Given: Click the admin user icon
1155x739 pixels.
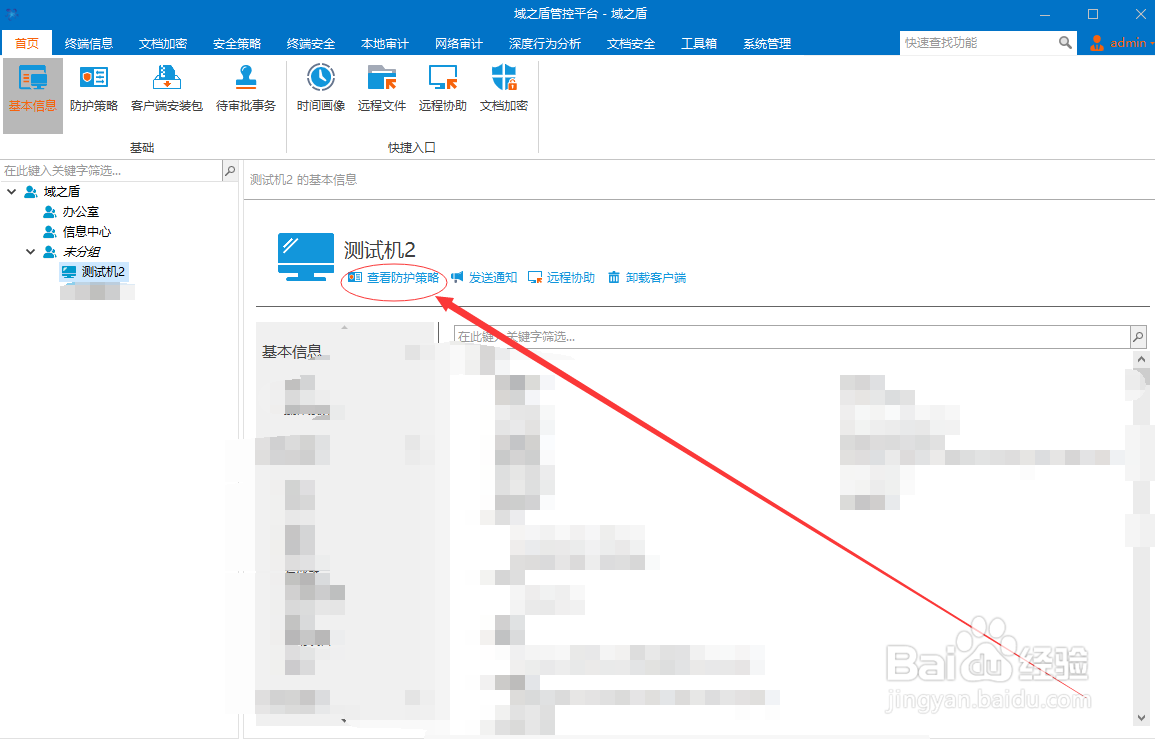Looking at the screenshot, I should 1097,43.
